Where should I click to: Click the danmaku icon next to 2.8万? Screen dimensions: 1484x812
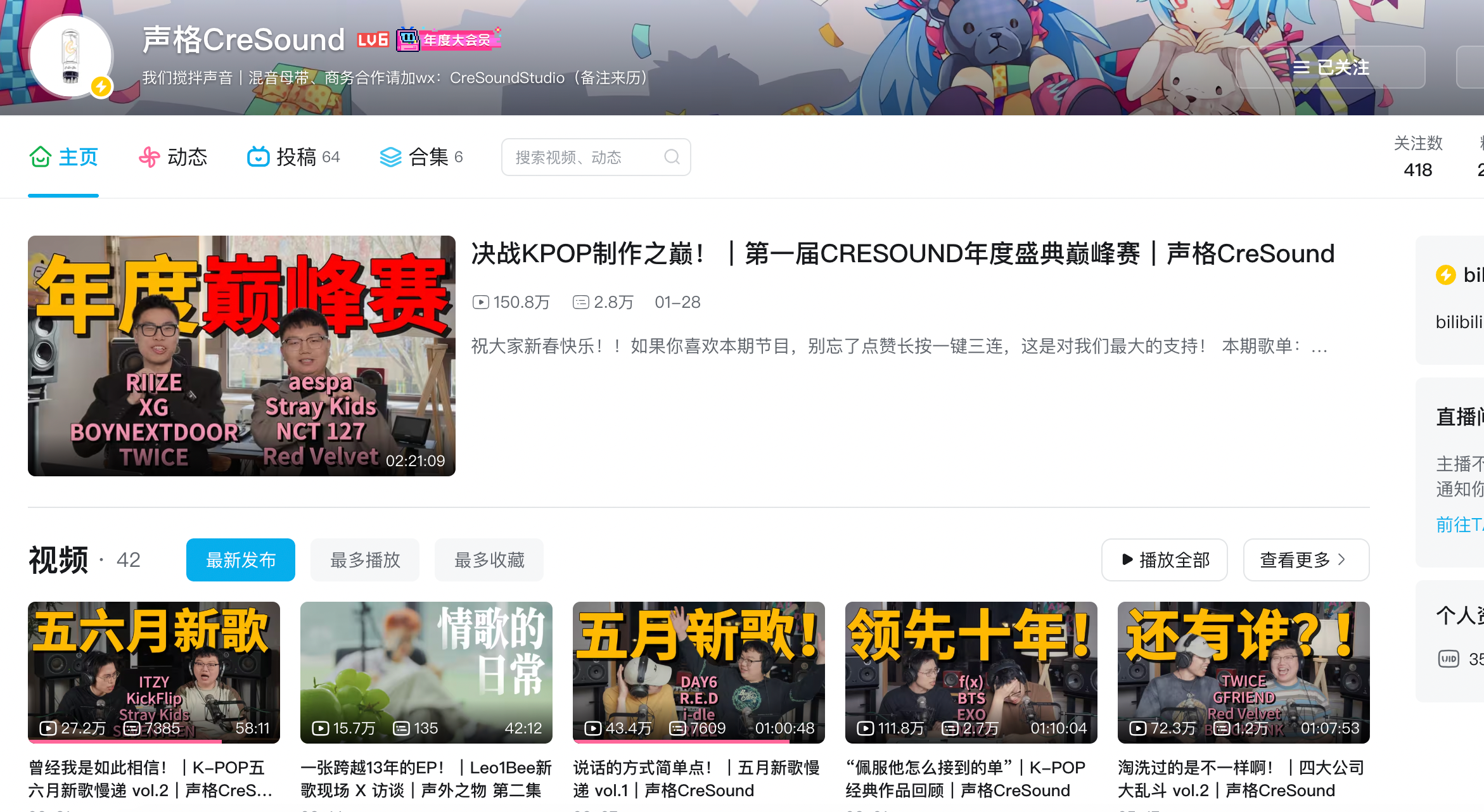click(x=581, y=303)
